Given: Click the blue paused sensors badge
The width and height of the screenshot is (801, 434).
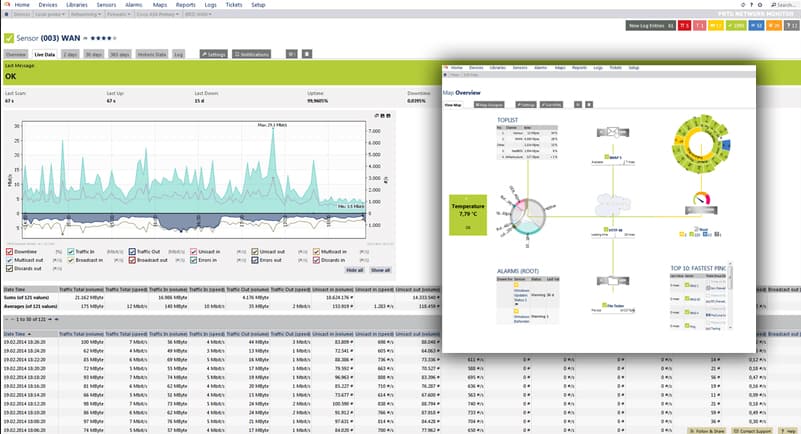Looking at the screenshot, I should [x=757, y=26].
